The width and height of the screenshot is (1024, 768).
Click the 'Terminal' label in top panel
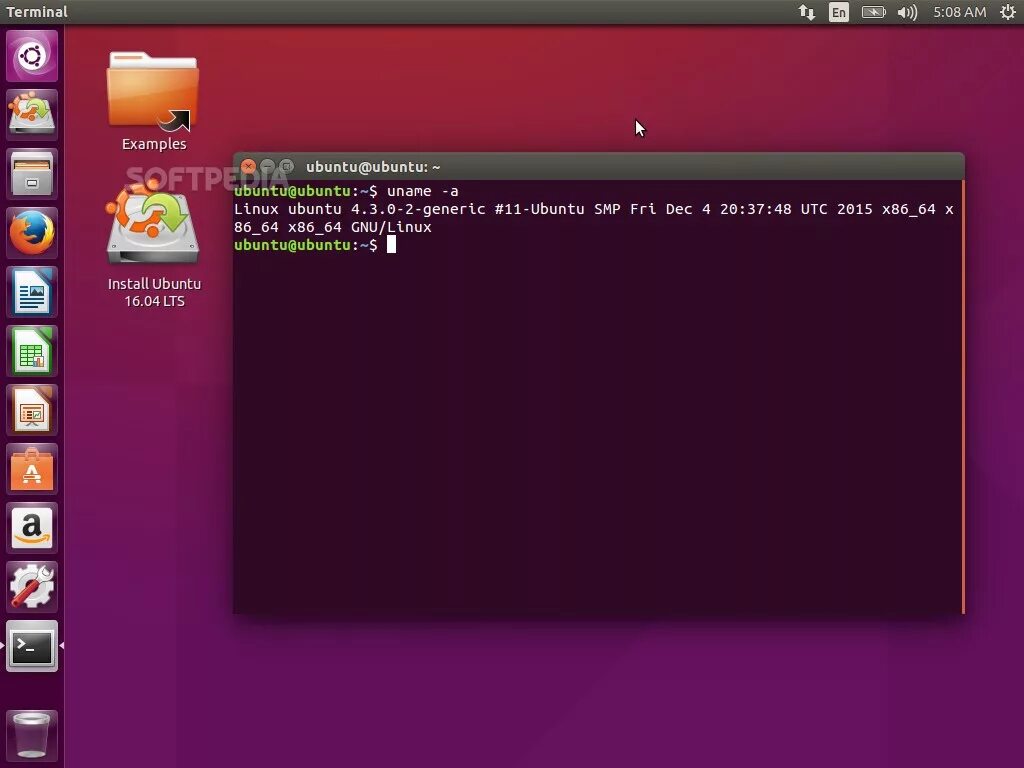pyautogui.click(x=37, y=12)
